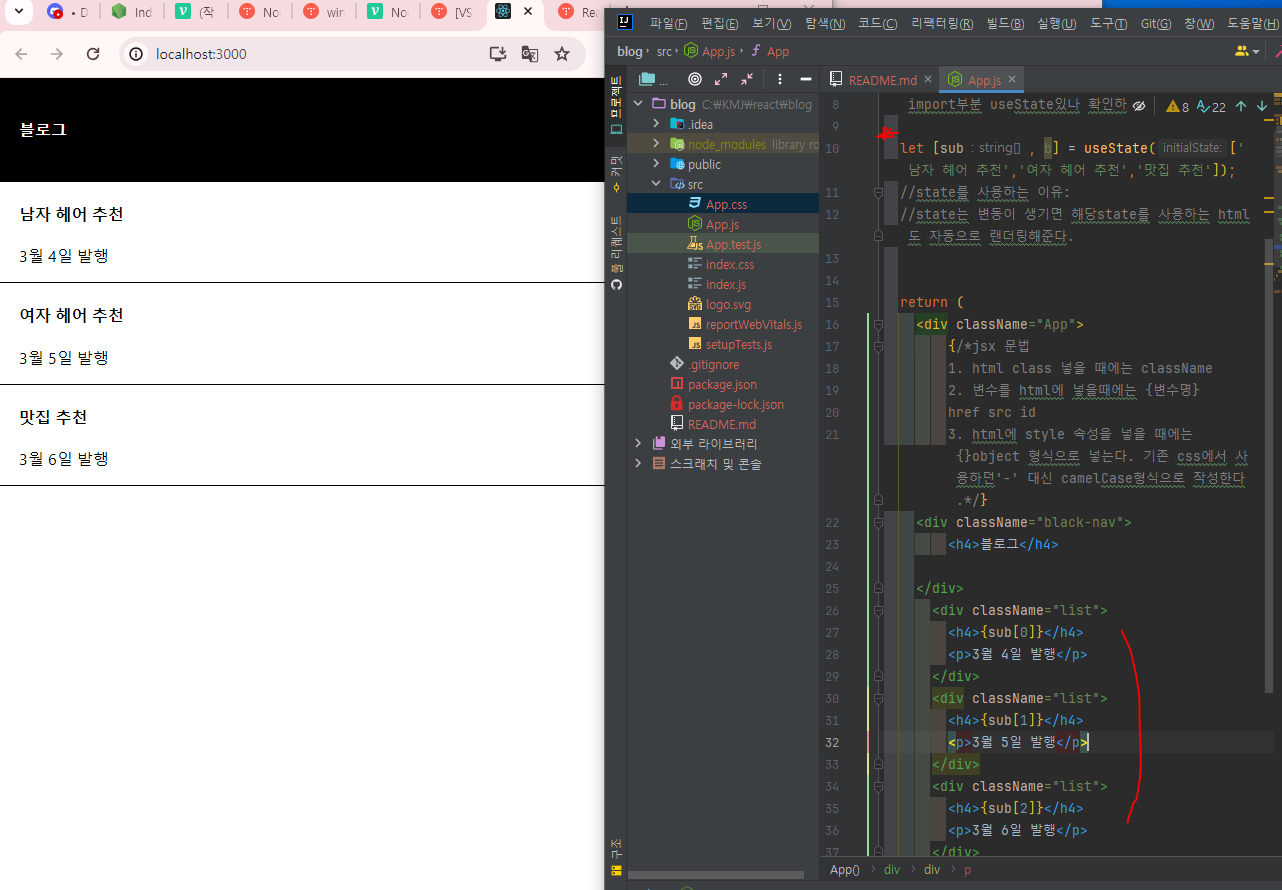The width and height of the screenshot is (1282, 890).
Task: Click the editor's vertical scrollbar
Action: click(x=1270, y=466)
